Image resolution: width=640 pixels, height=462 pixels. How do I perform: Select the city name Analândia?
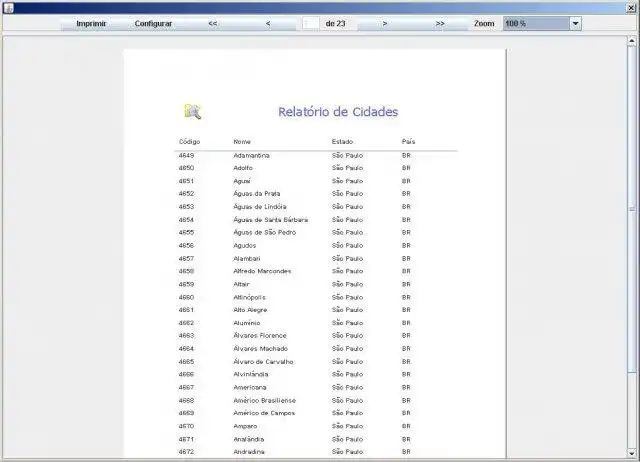[249, 439]
